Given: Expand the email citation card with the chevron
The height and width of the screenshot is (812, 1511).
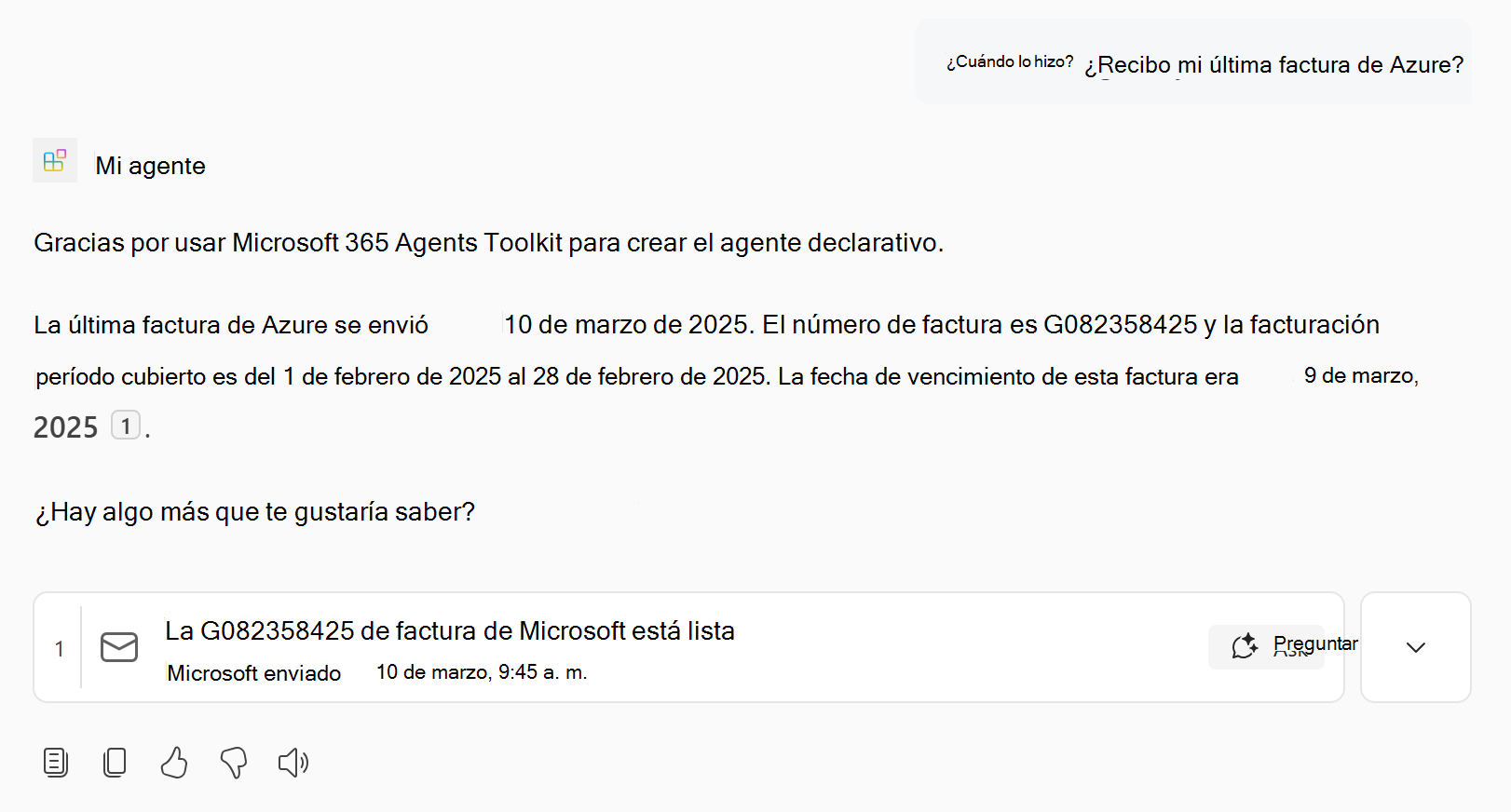Looking at the screenshot, I should coord(1415,646).
